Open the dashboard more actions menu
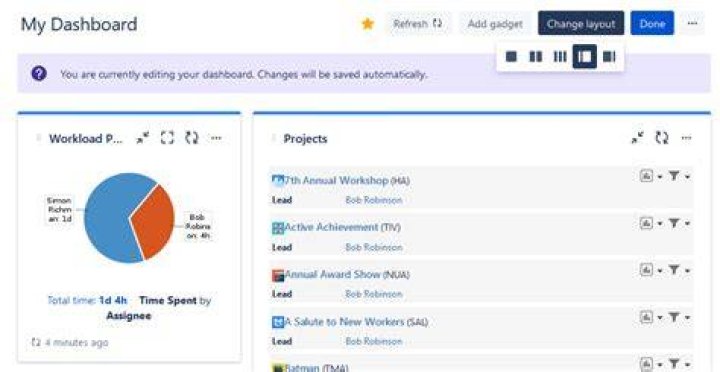 692,23
